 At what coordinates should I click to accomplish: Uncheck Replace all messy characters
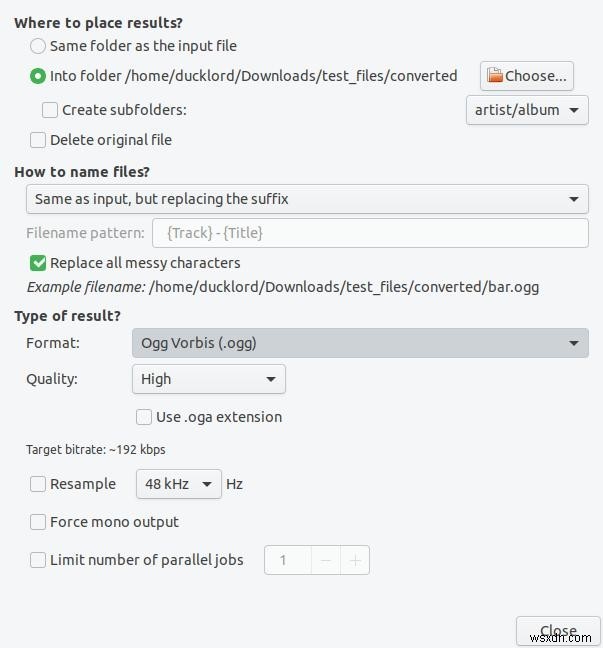(x=38, y=263)
